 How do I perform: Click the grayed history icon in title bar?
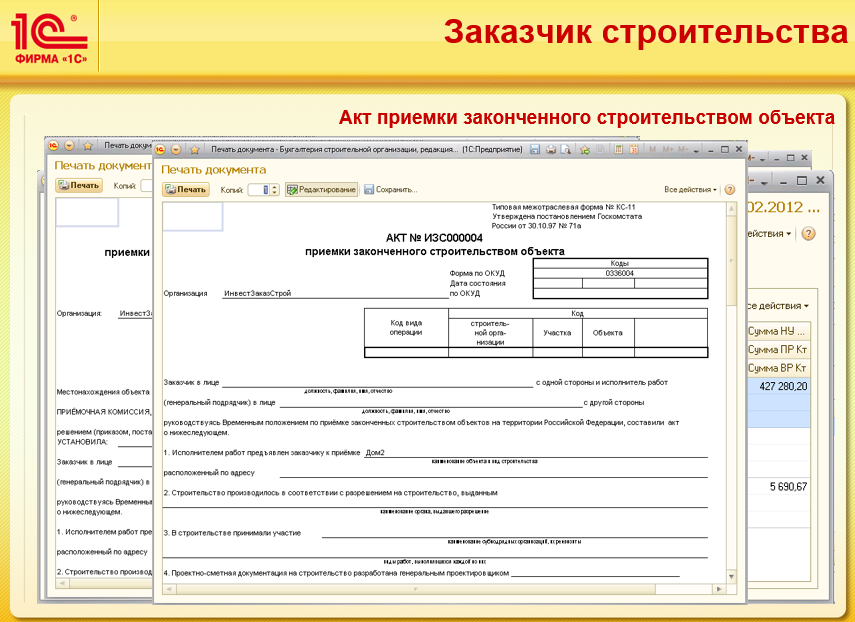coord(600,149)
